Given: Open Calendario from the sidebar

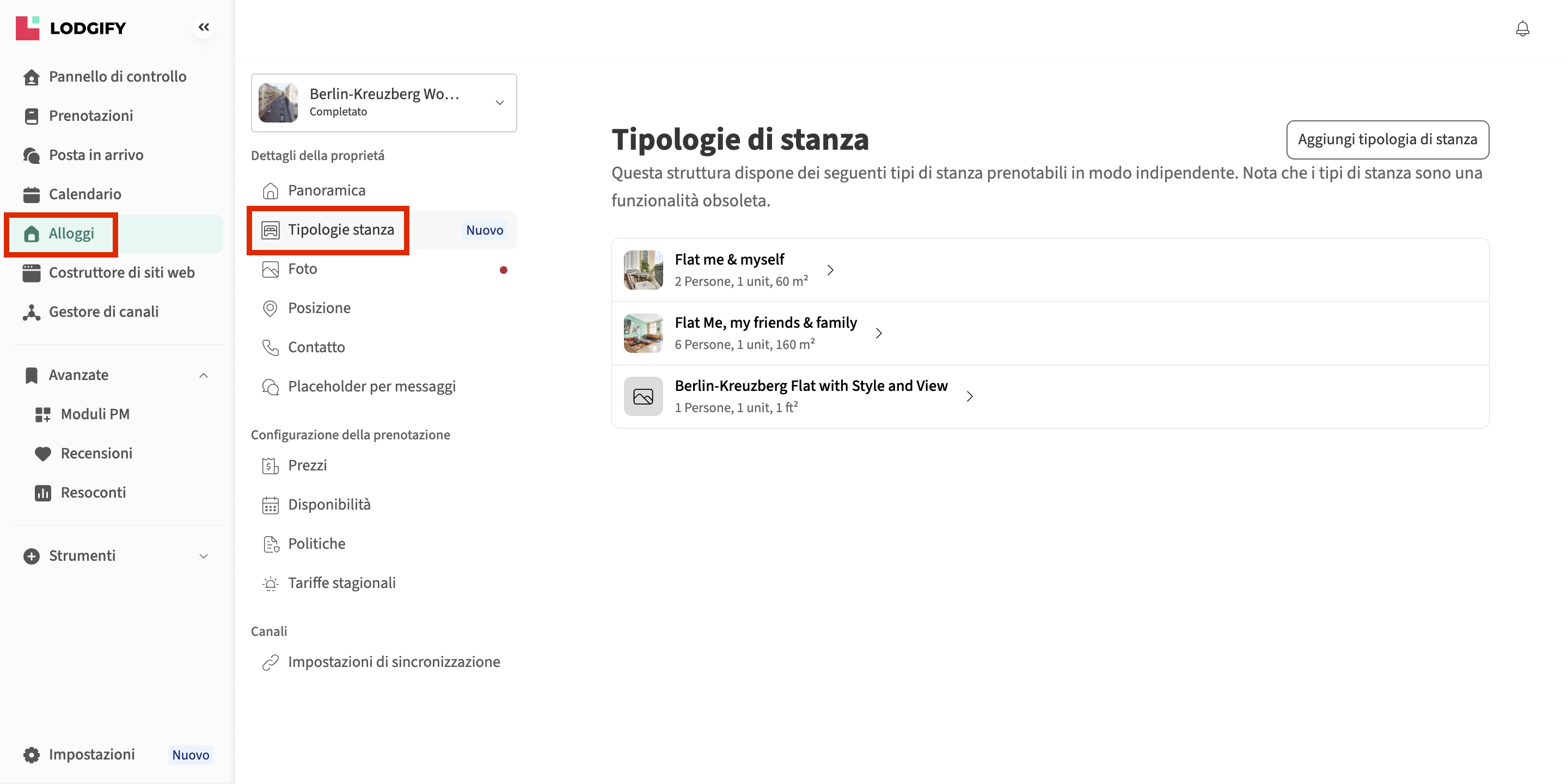Looking at the screenshot, I should coord(84,194).
